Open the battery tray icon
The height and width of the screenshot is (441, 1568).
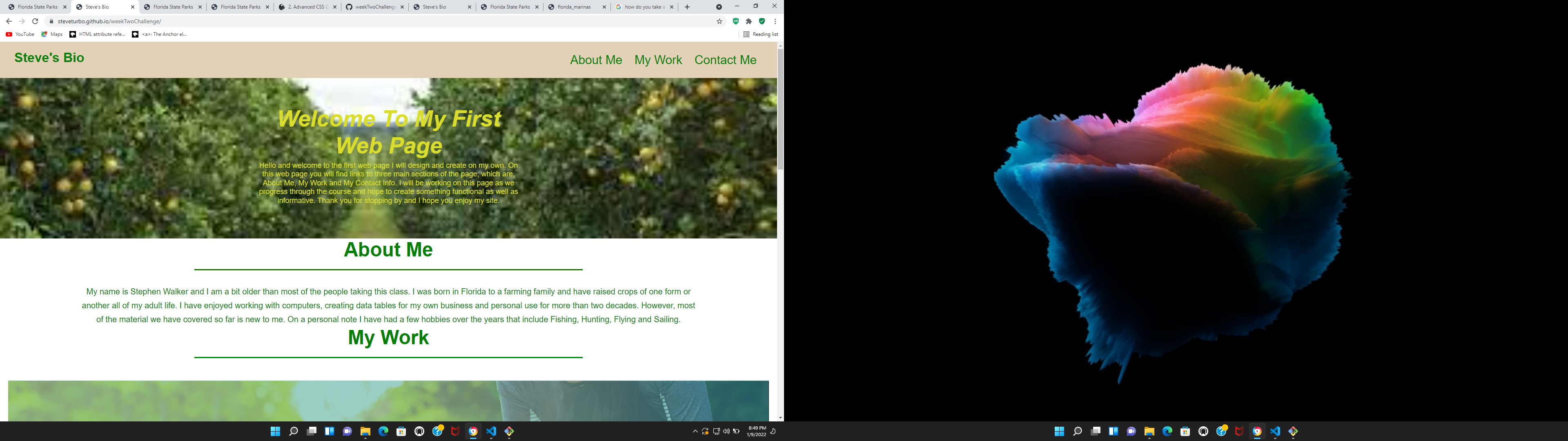737,431
